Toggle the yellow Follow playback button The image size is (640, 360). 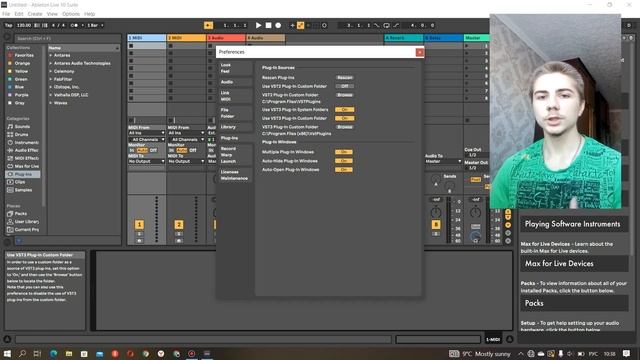[x=208, y=25]
